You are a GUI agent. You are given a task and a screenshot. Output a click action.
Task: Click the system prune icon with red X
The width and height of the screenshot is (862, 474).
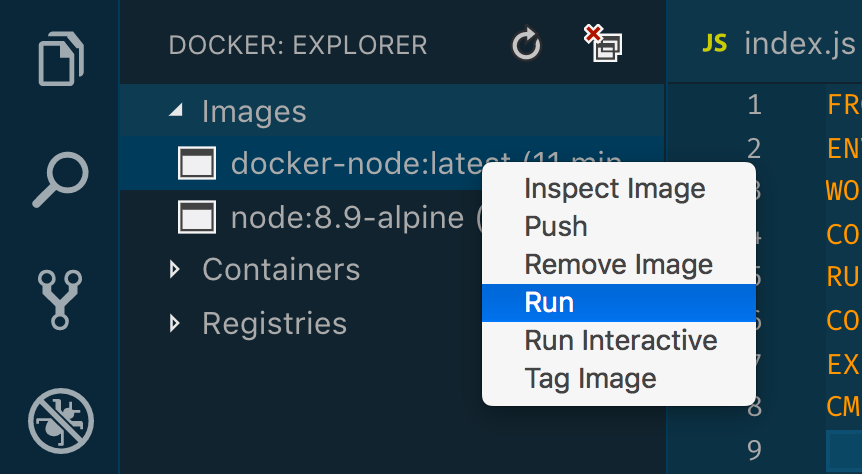(x=603, y=43)
